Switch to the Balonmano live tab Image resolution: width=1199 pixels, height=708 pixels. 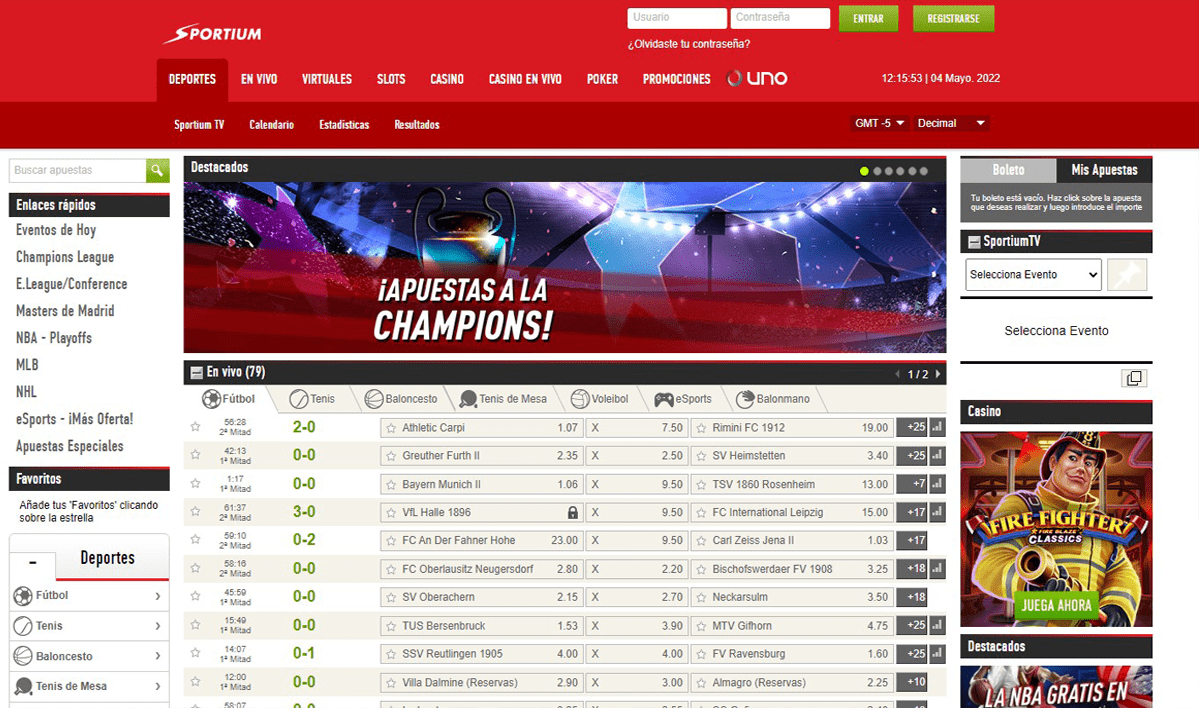tap(773, 399)
